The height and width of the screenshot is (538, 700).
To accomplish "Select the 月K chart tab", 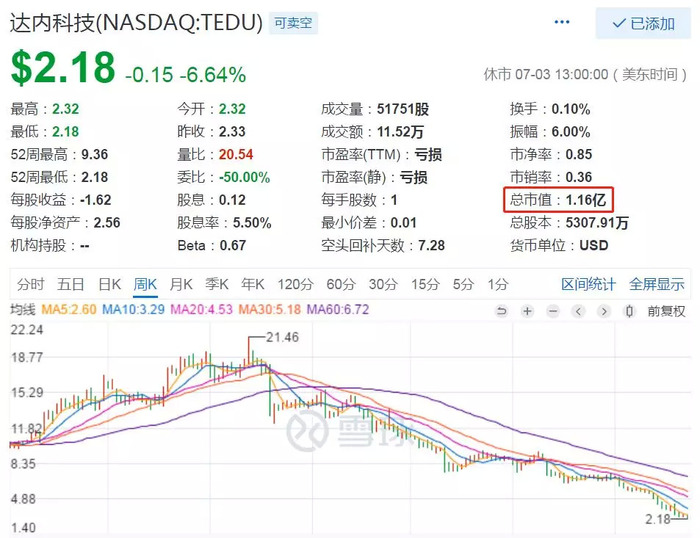I will [x=181, y=284].
